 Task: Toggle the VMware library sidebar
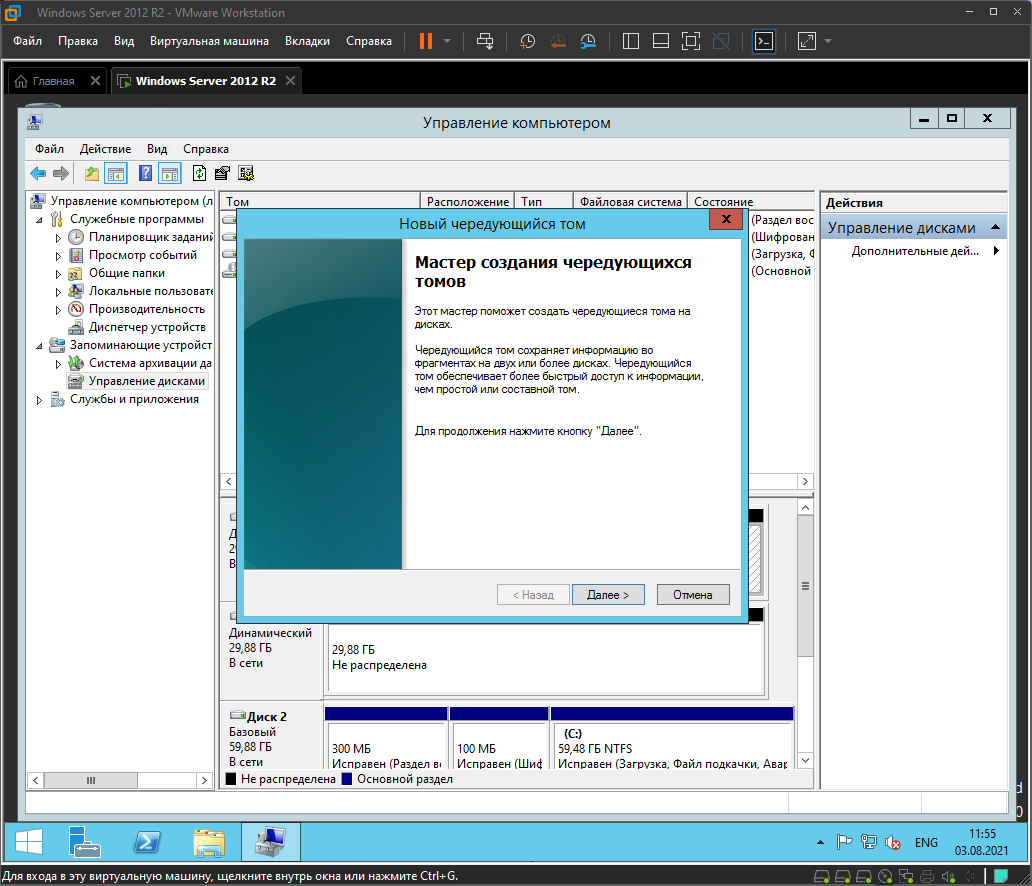point(631,41)
